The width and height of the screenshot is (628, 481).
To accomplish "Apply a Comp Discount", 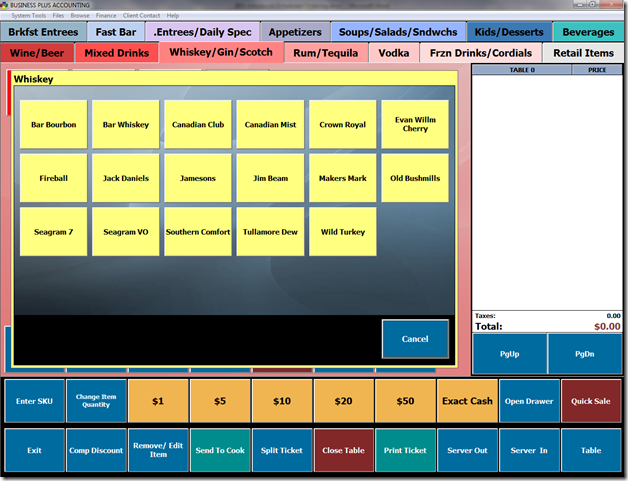I will 96,450.
